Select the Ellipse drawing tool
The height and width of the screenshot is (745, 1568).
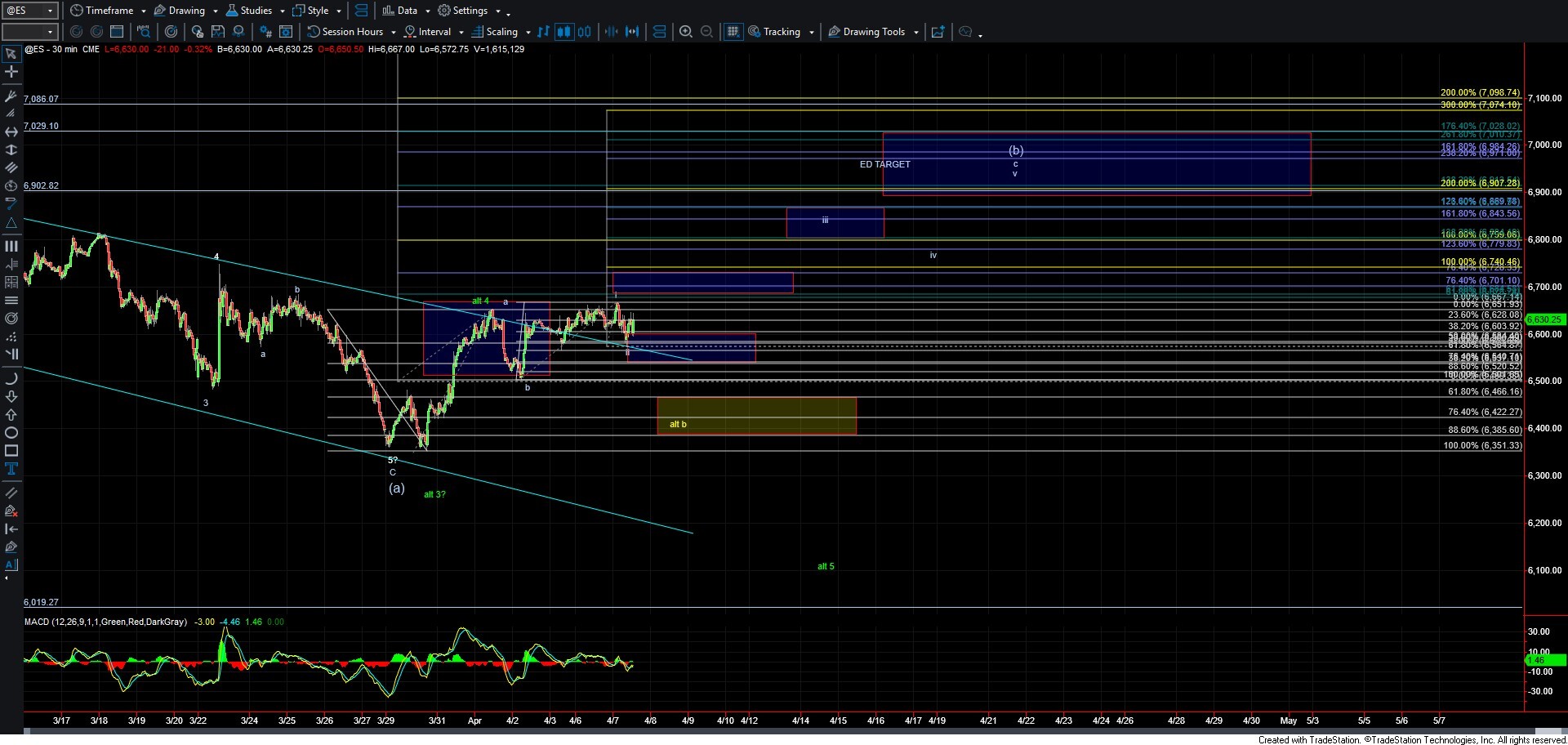(x=11, y=433)
